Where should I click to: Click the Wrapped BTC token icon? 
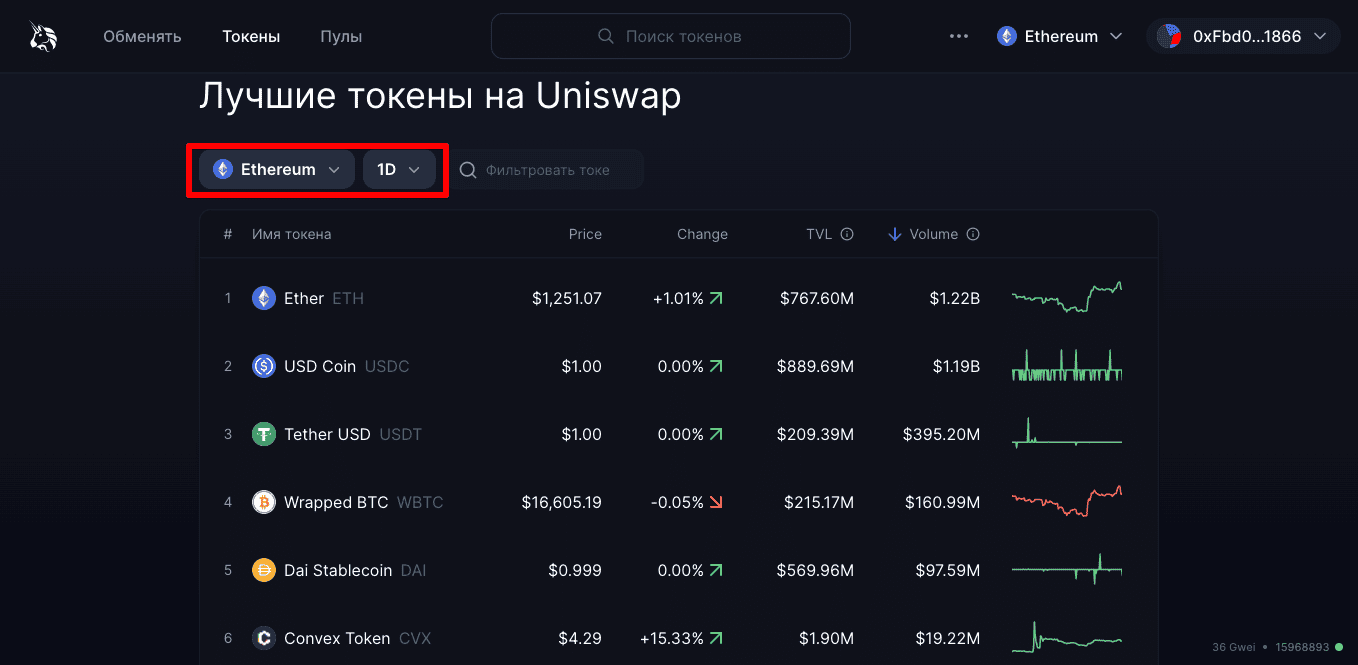click(x=264, y=502)
